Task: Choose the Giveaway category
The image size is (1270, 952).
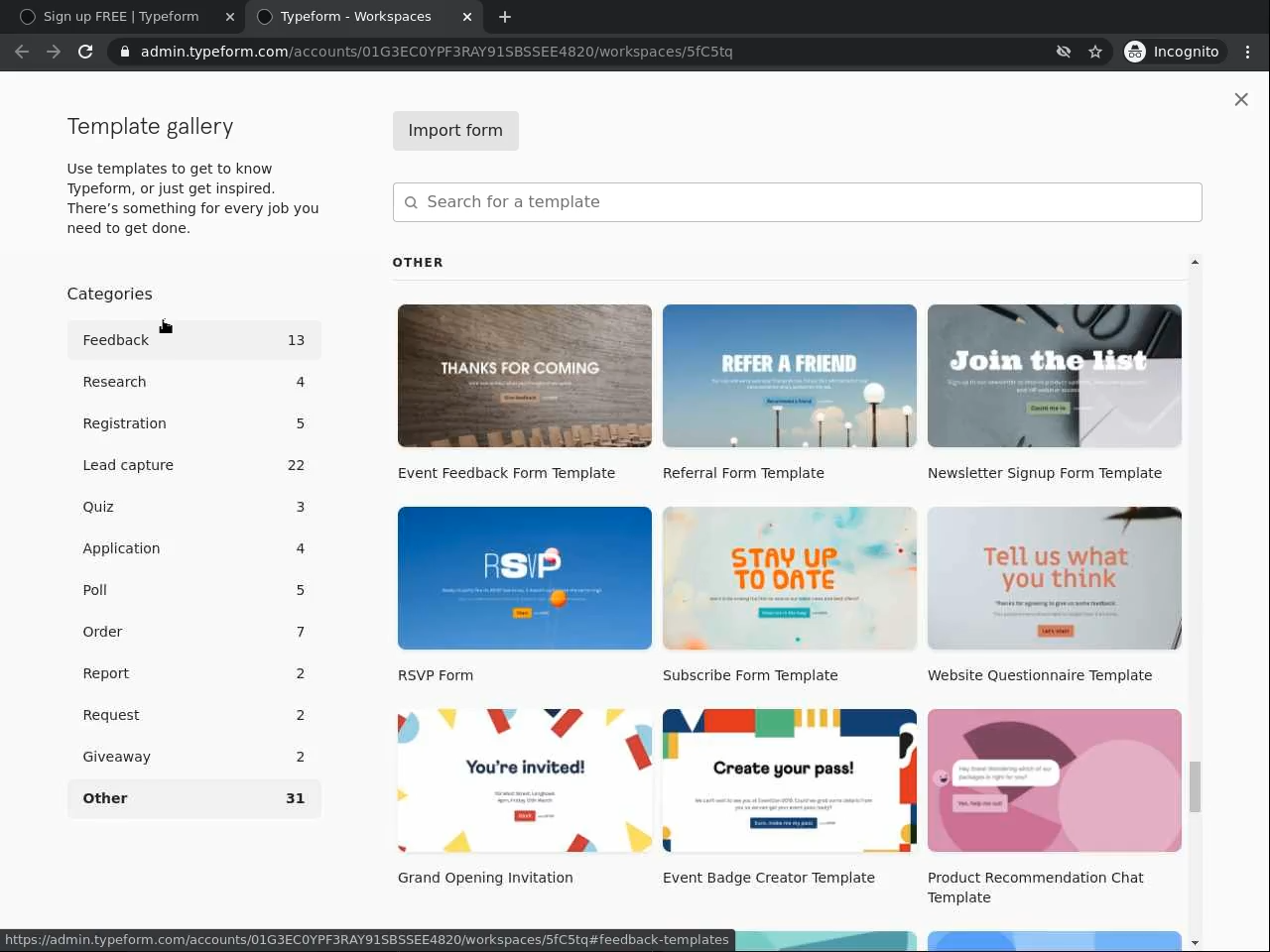Action: [x=194, y=757]
